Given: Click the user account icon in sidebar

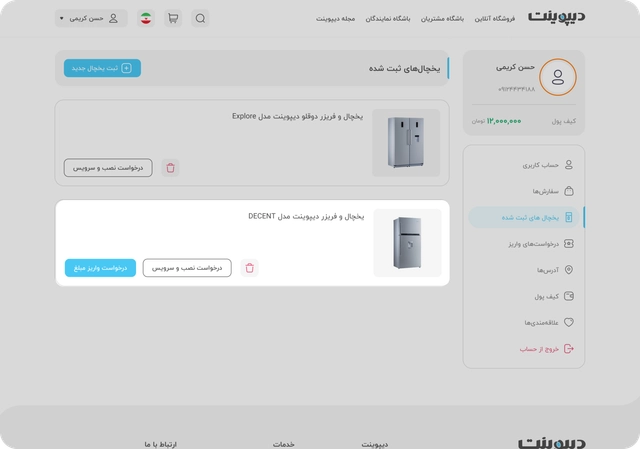Looking at the screenshot, I should [569, 164].
